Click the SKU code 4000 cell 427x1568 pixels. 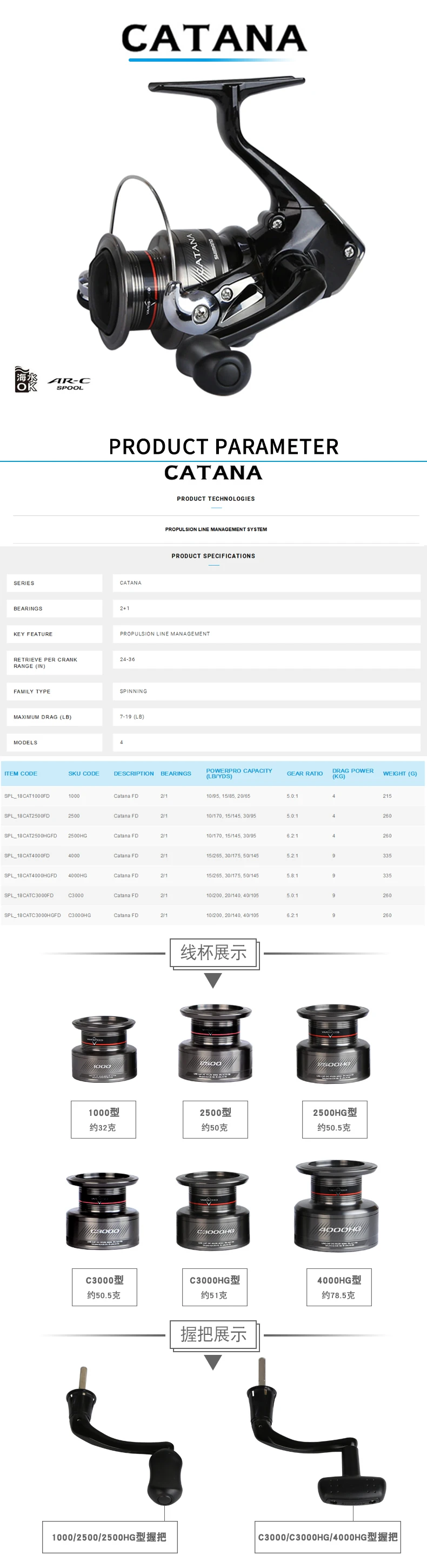(x=74, y=856)
